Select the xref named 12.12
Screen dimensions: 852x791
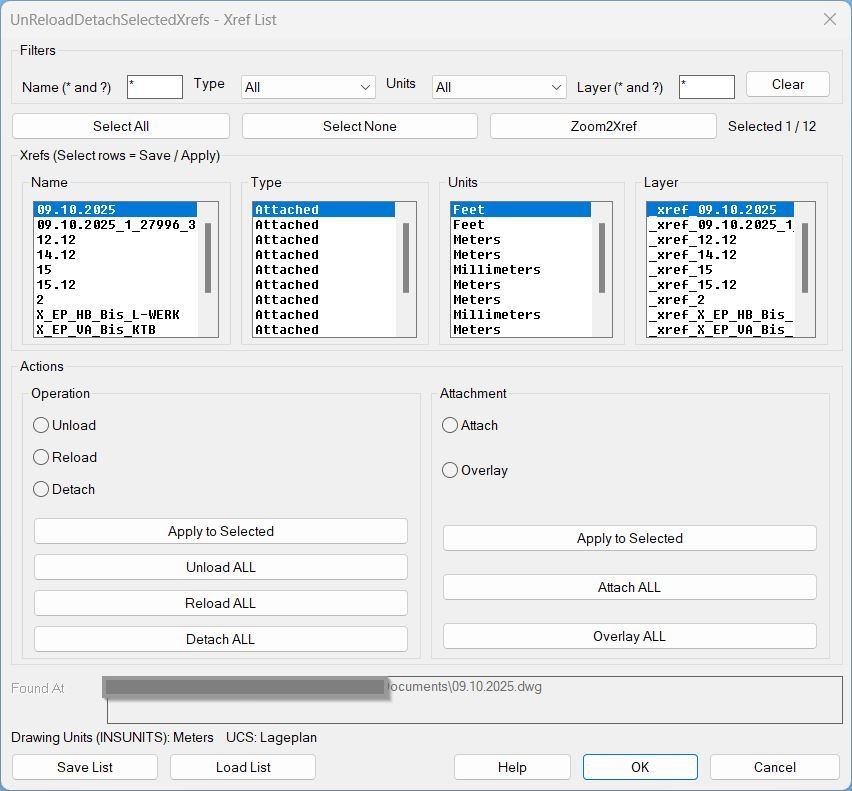click(x=55, y=239)
